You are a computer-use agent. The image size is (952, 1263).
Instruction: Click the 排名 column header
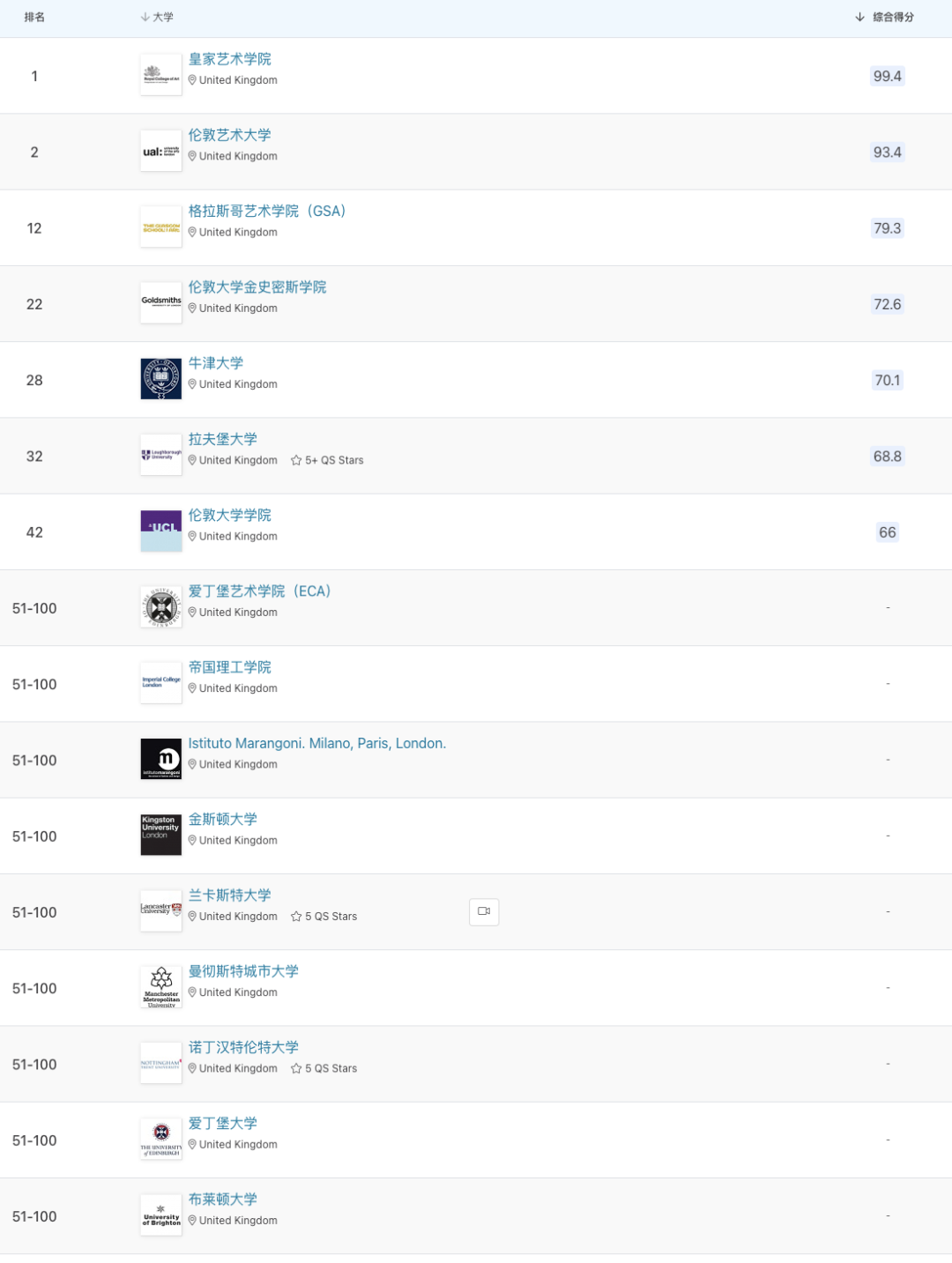34,18
